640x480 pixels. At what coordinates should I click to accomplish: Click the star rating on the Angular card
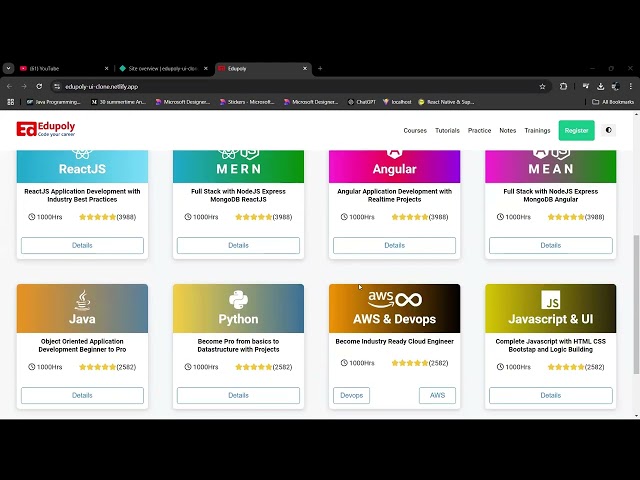(410, 217)
